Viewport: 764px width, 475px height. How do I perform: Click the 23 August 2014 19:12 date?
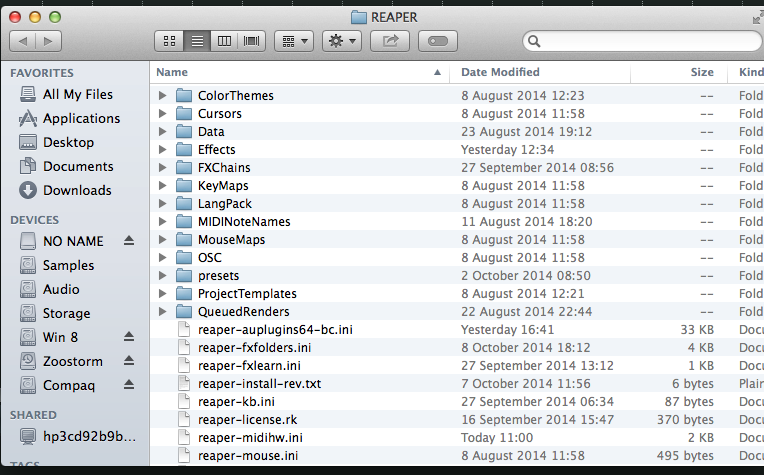coord(526,132)
